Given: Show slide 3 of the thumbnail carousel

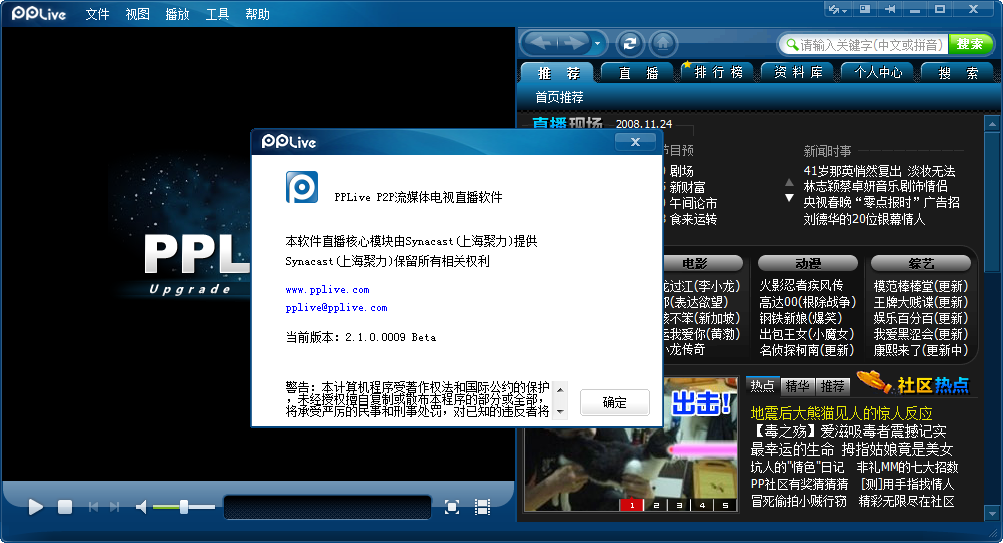Looking at the screenshot, I should click(x=679, y=505).
